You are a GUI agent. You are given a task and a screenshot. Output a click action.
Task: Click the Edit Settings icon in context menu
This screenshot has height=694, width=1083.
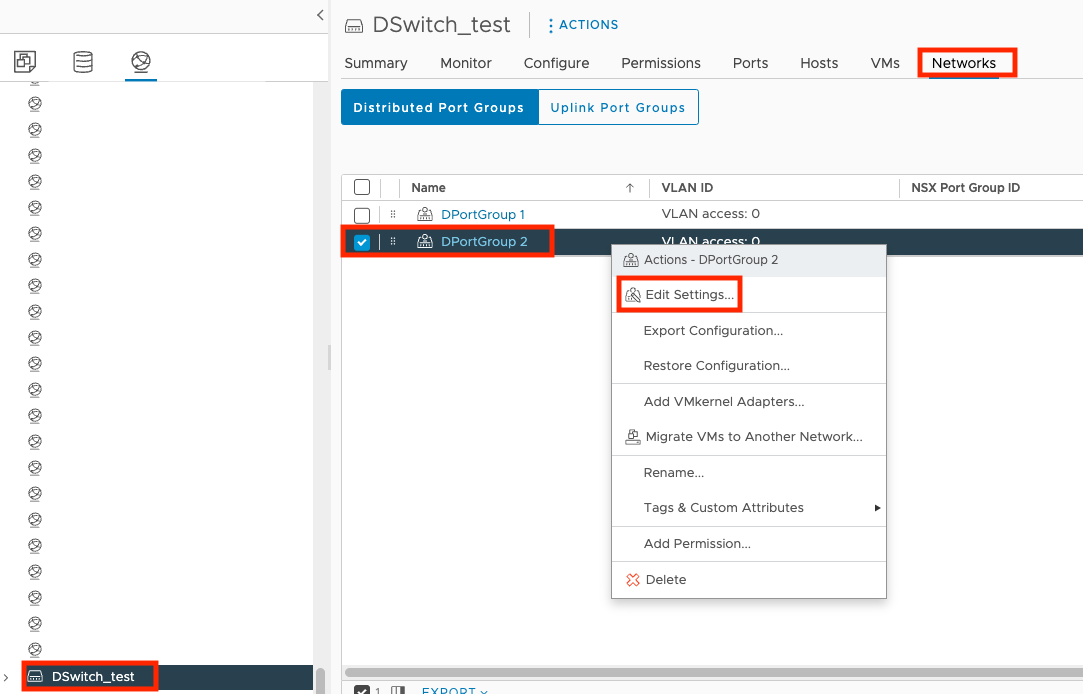(632, 295)
